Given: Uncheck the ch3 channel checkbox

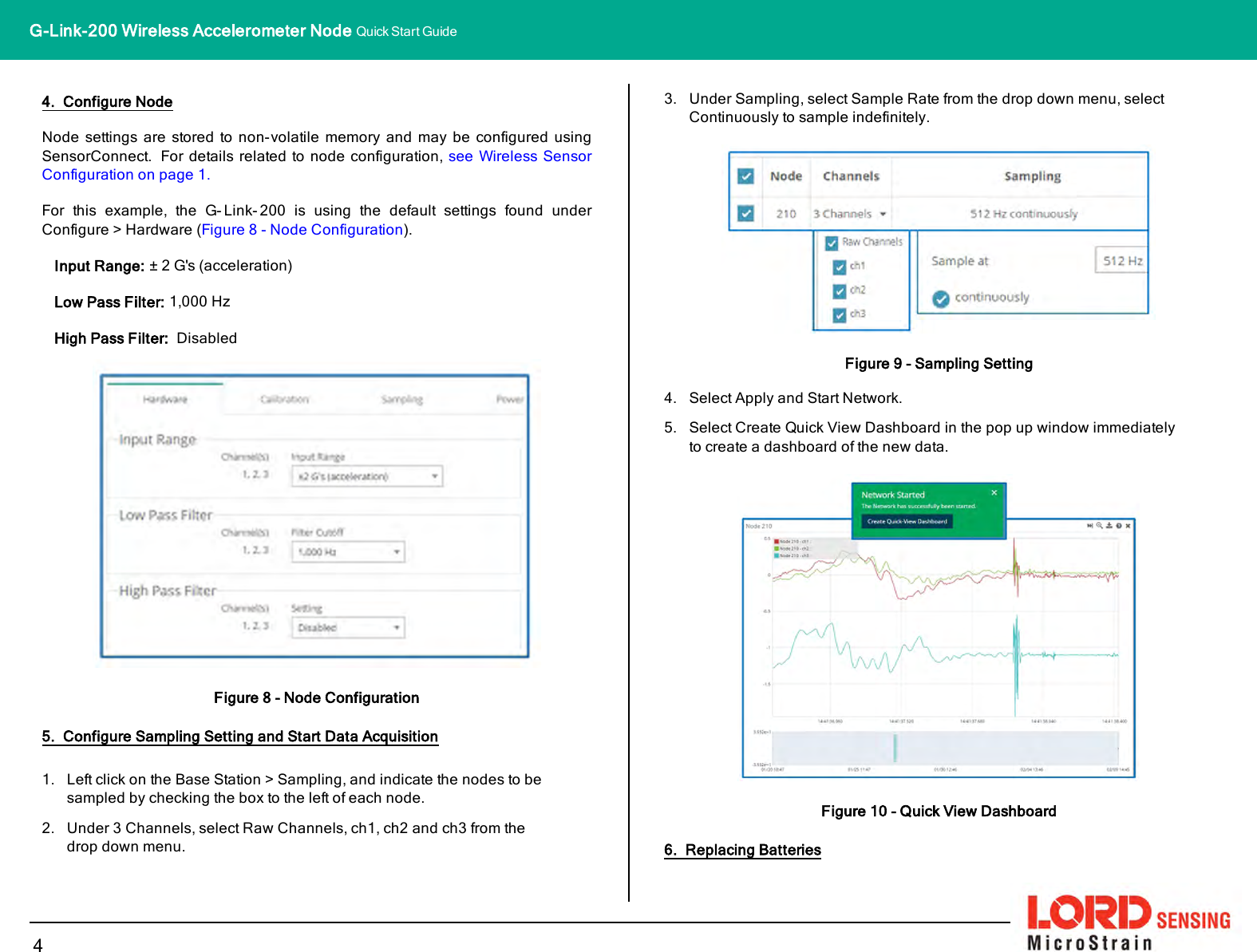Looking at the screenshot, I should (x=840, y=315).
